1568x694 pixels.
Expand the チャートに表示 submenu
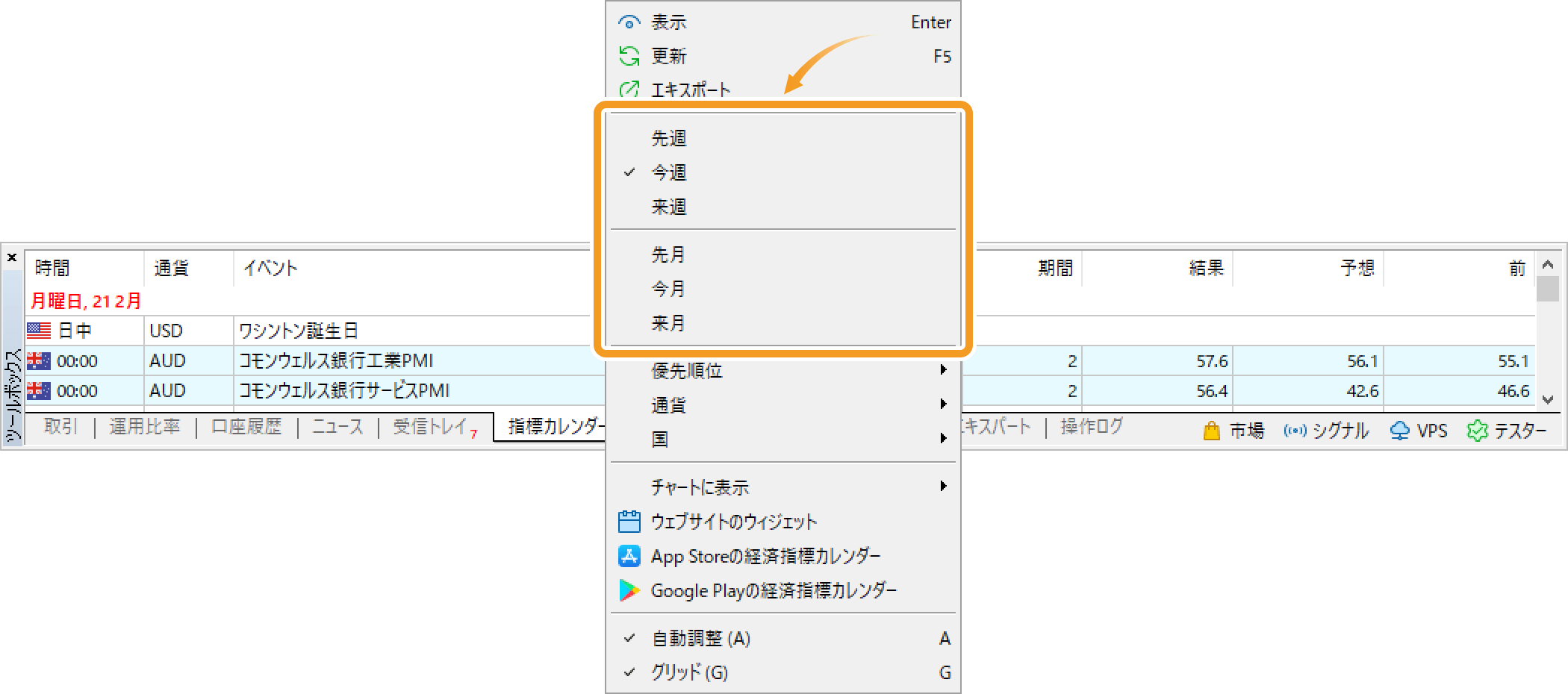(783, 487)
